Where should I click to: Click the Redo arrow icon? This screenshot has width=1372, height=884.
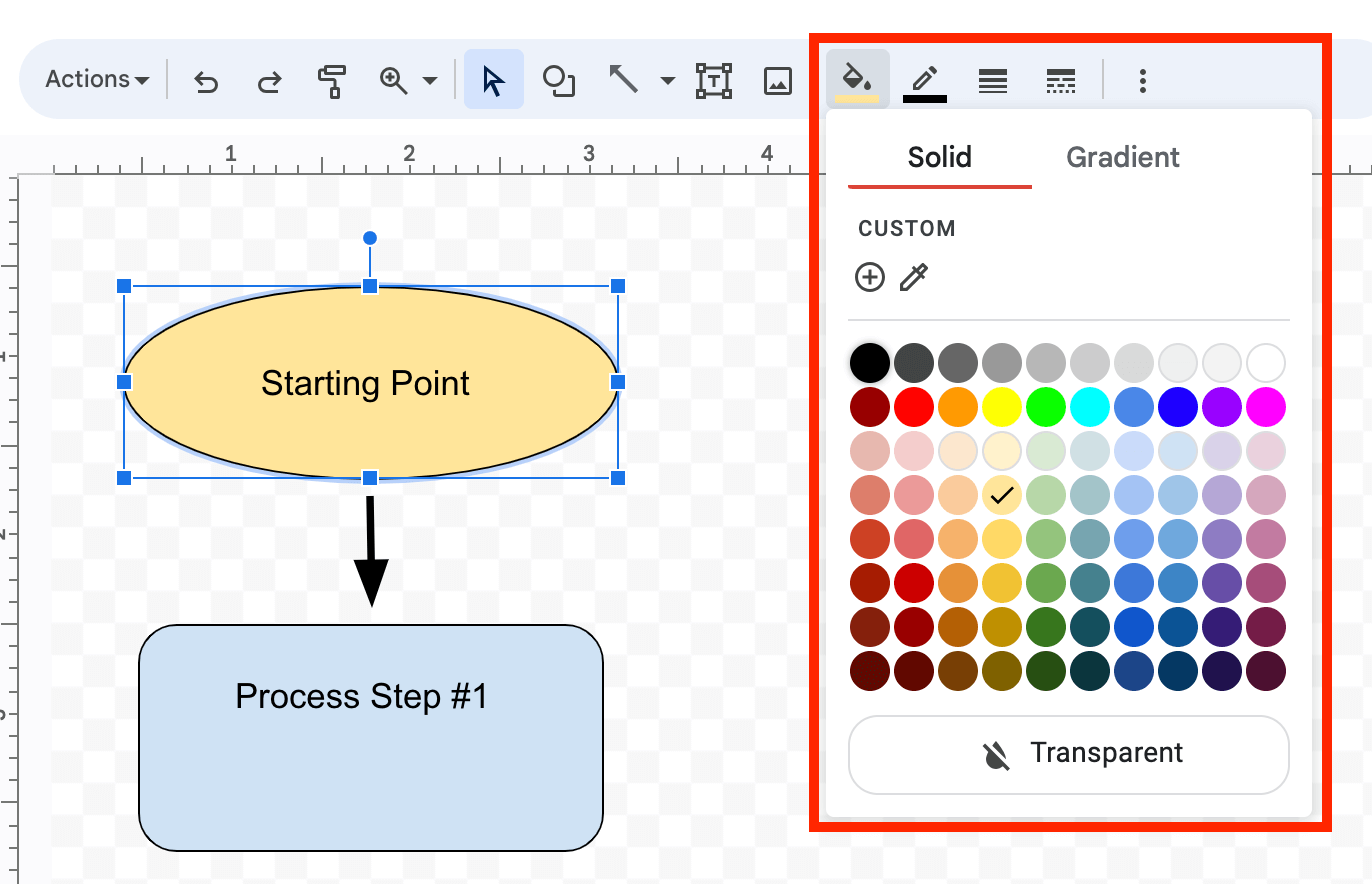click(x=269, y=80)
